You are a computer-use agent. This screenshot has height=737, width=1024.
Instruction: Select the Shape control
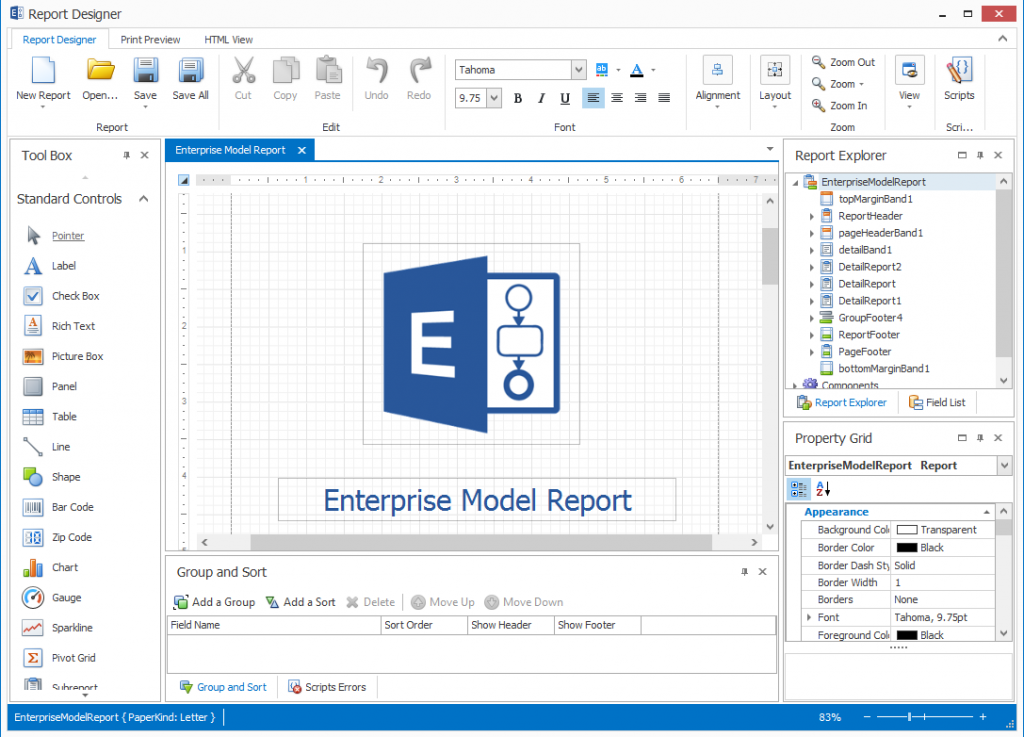66,477
